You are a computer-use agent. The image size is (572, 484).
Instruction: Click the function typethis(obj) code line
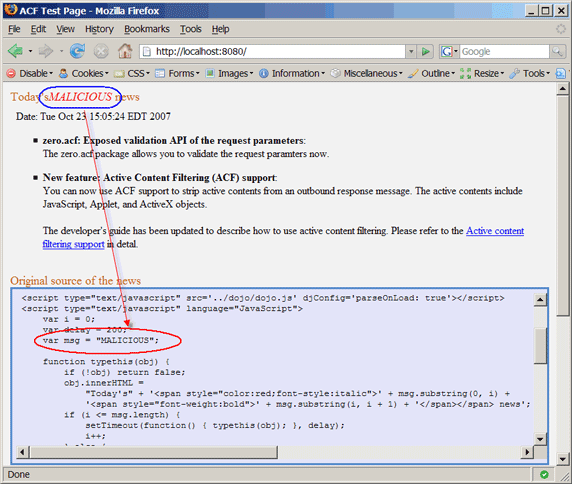[x=106, y=361]
